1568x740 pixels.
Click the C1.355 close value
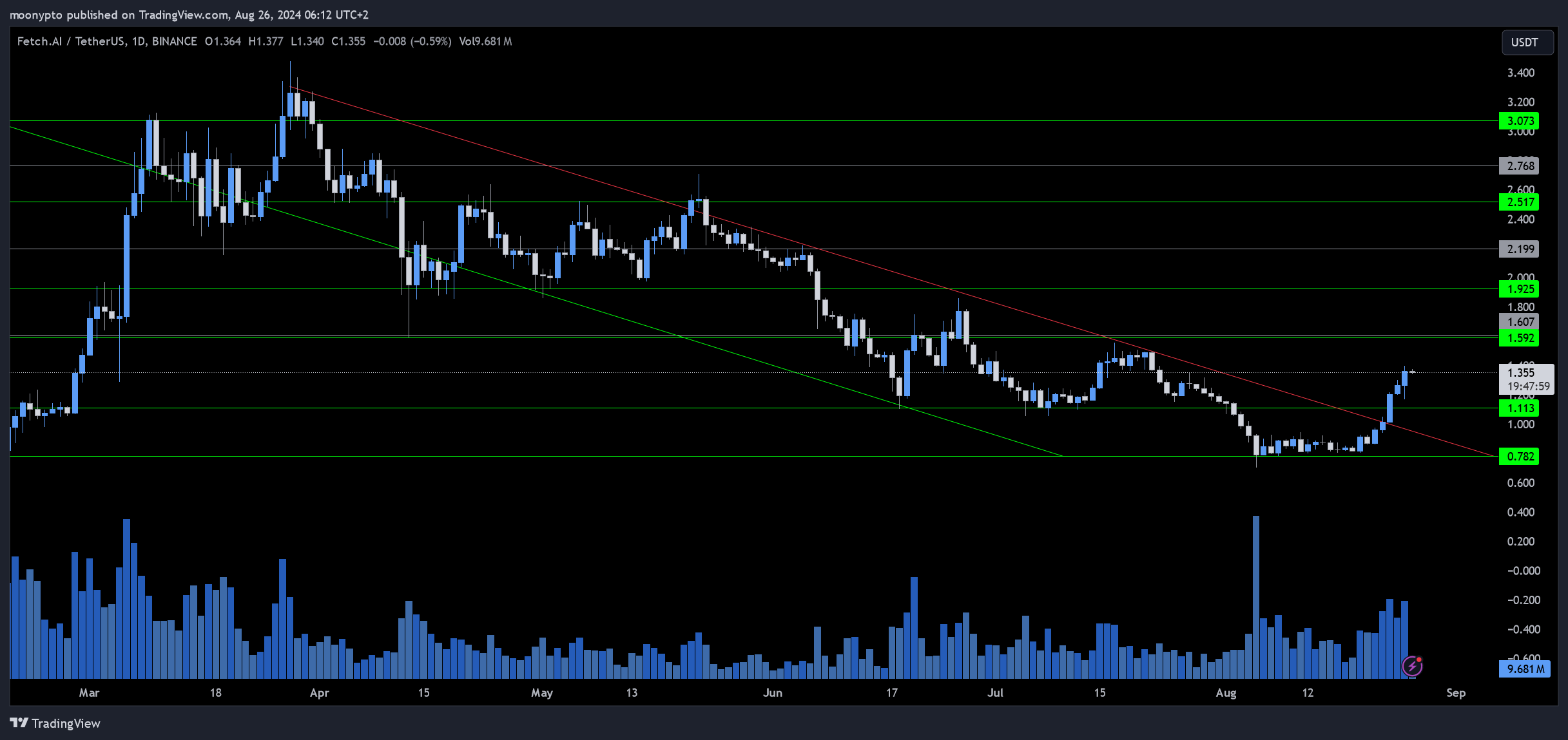click(348, 41)
